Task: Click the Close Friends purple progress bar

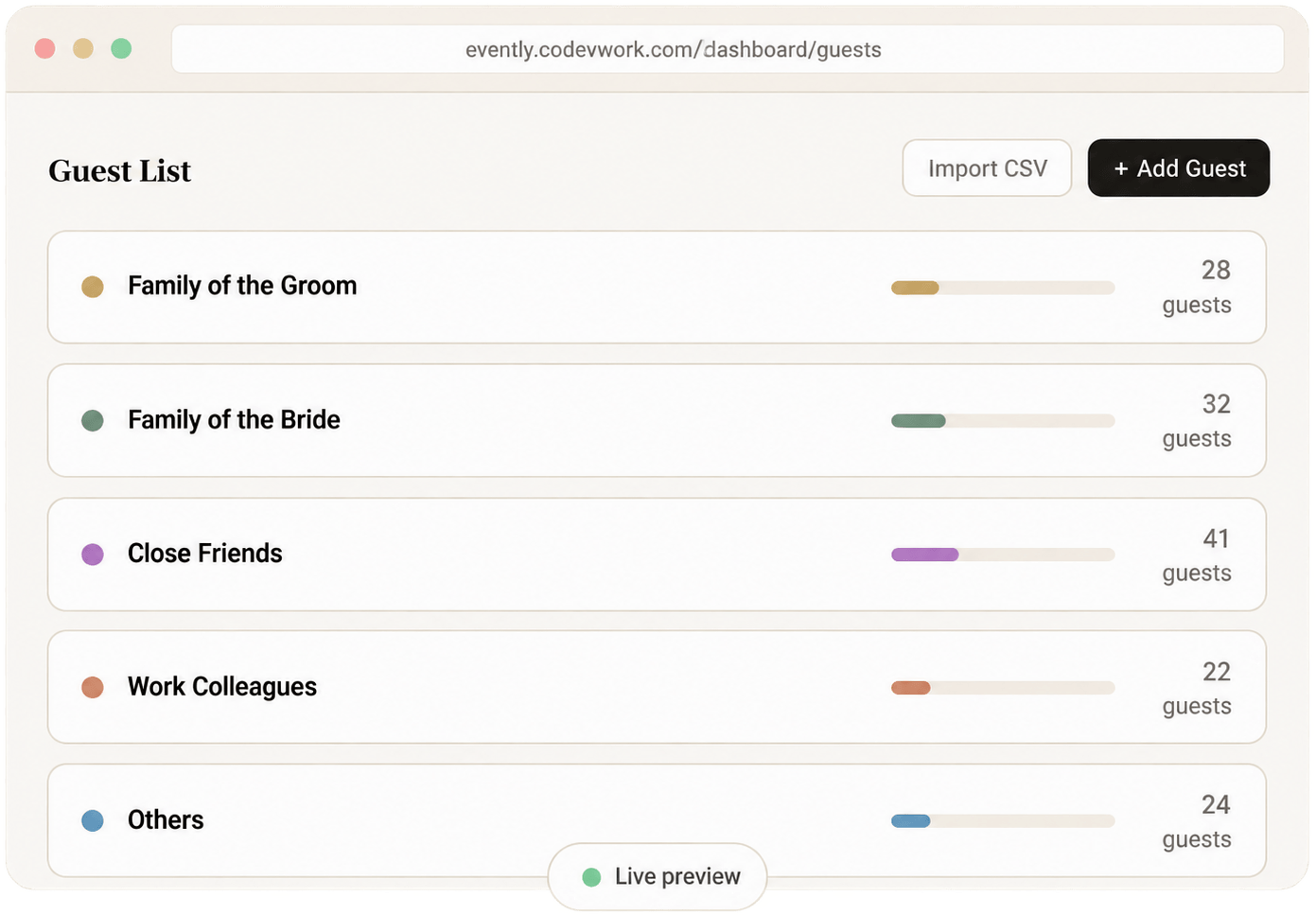Action: point(1003,554)
